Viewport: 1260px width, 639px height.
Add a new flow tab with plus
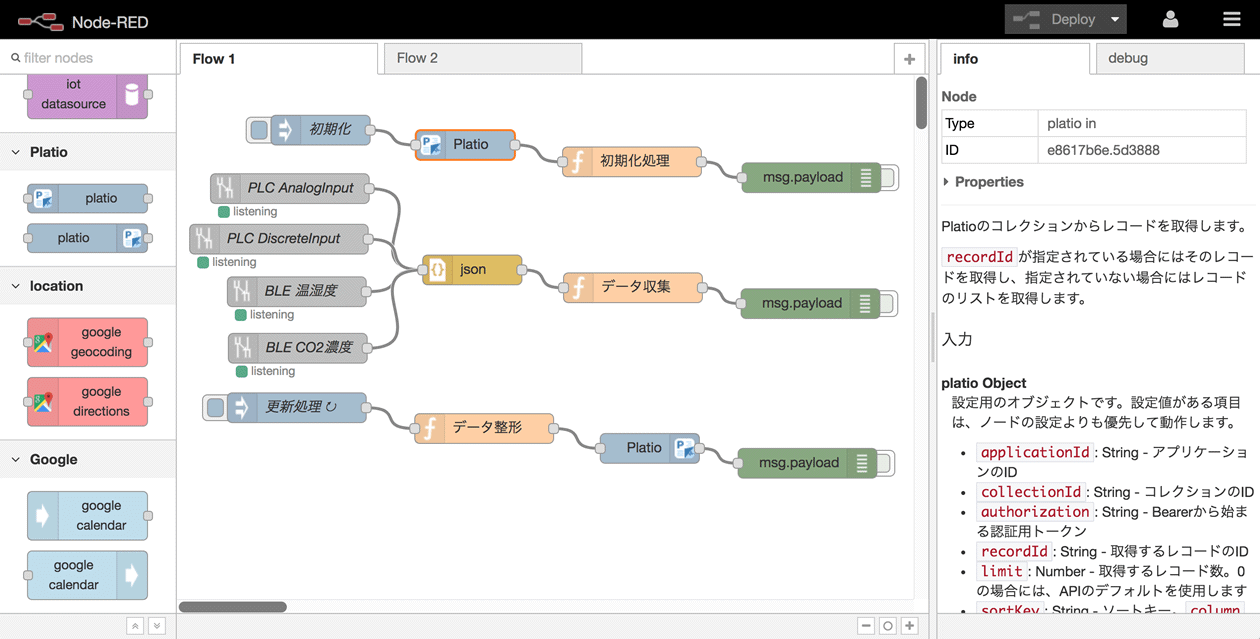[909, 59]
